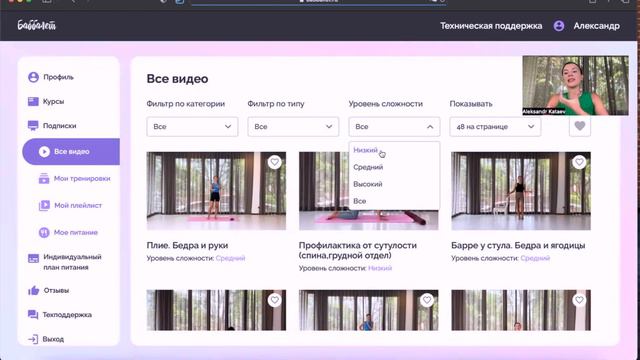
Task: Open Барре у стула video thumbnail
Action: click(521, 191)
